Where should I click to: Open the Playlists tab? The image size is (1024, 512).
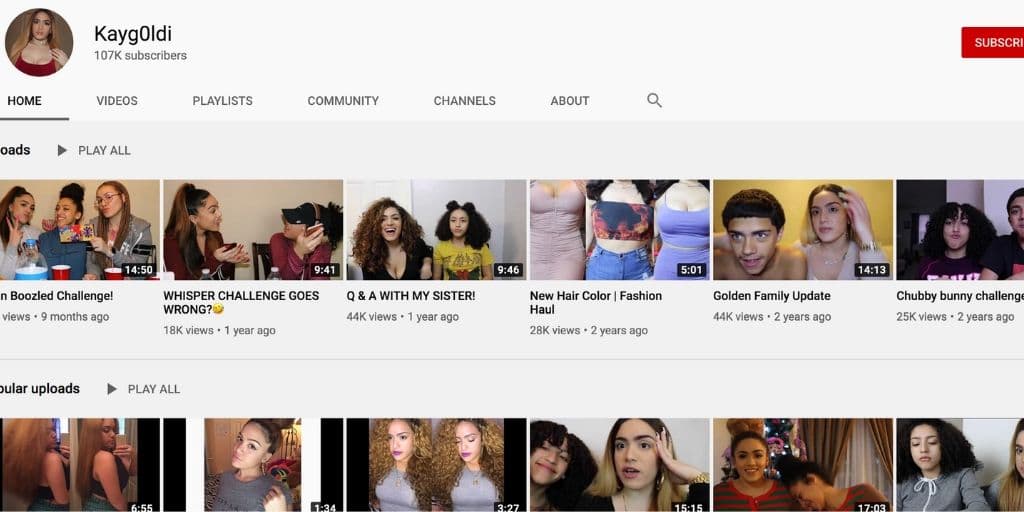pos(223,101)
